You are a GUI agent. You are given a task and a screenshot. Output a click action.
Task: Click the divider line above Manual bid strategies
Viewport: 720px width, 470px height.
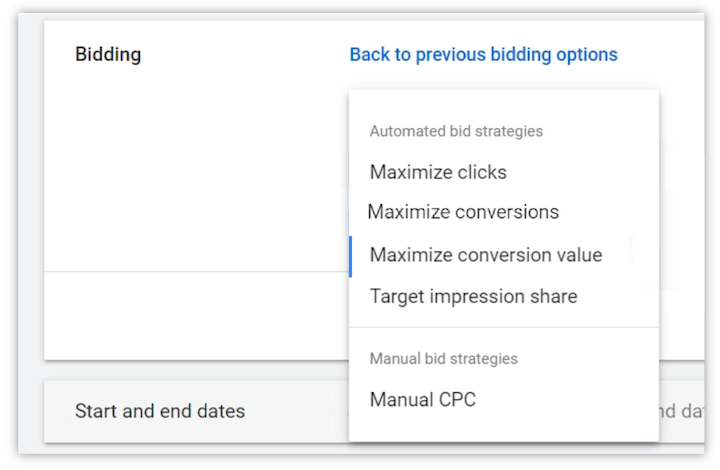504,327
